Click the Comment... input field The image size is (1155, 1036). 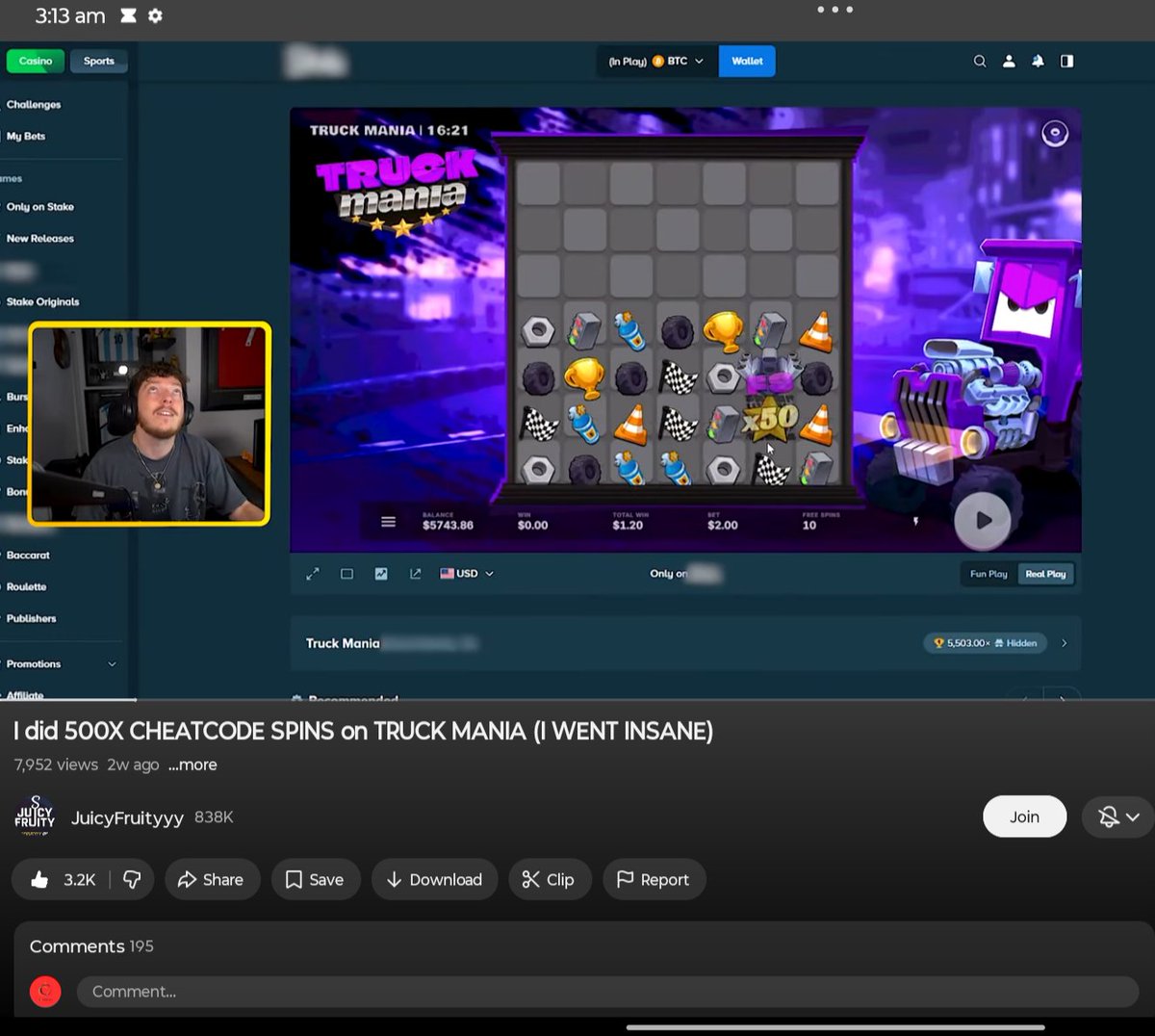607,992
